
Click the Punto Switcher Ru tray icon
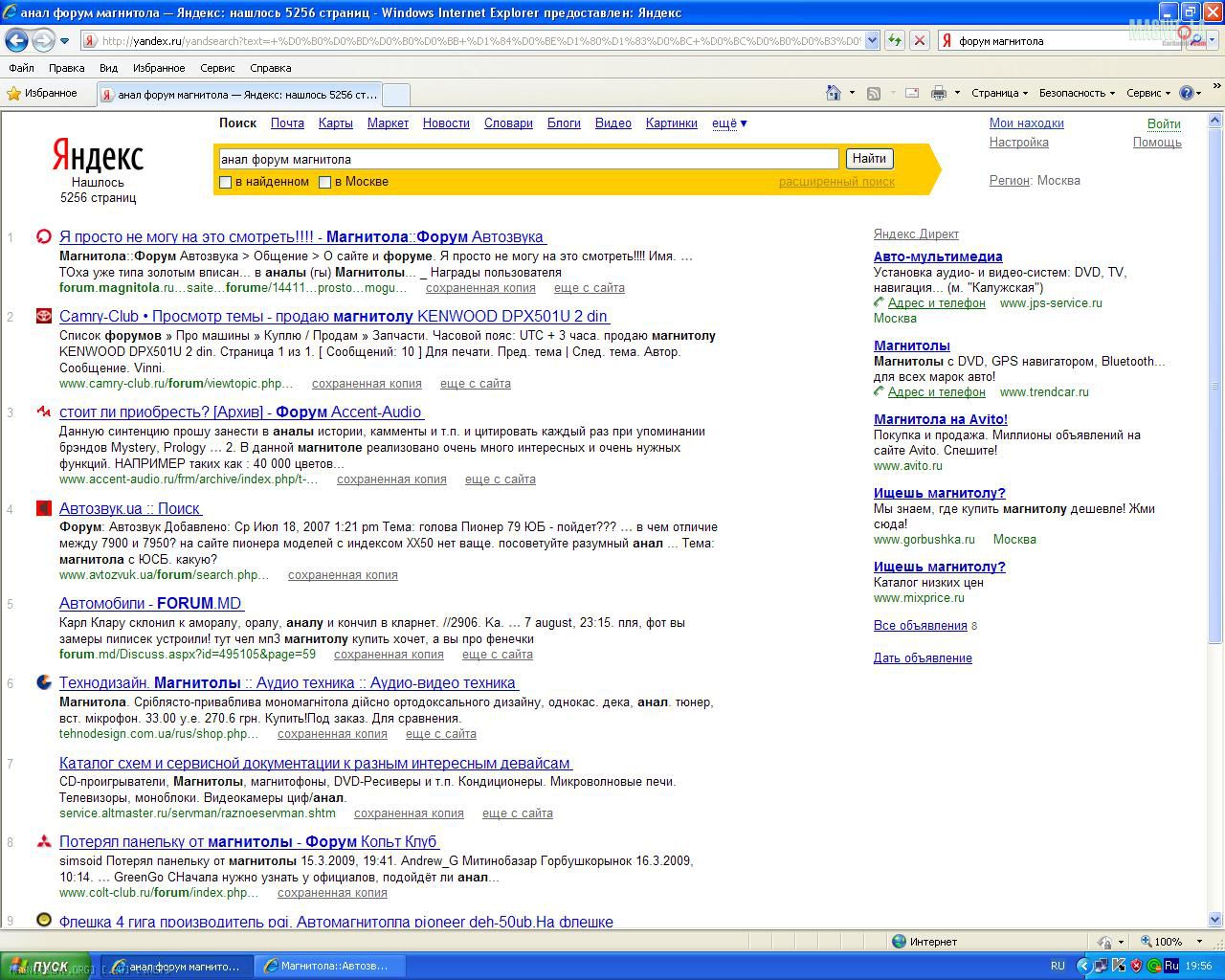(1171, 967)
